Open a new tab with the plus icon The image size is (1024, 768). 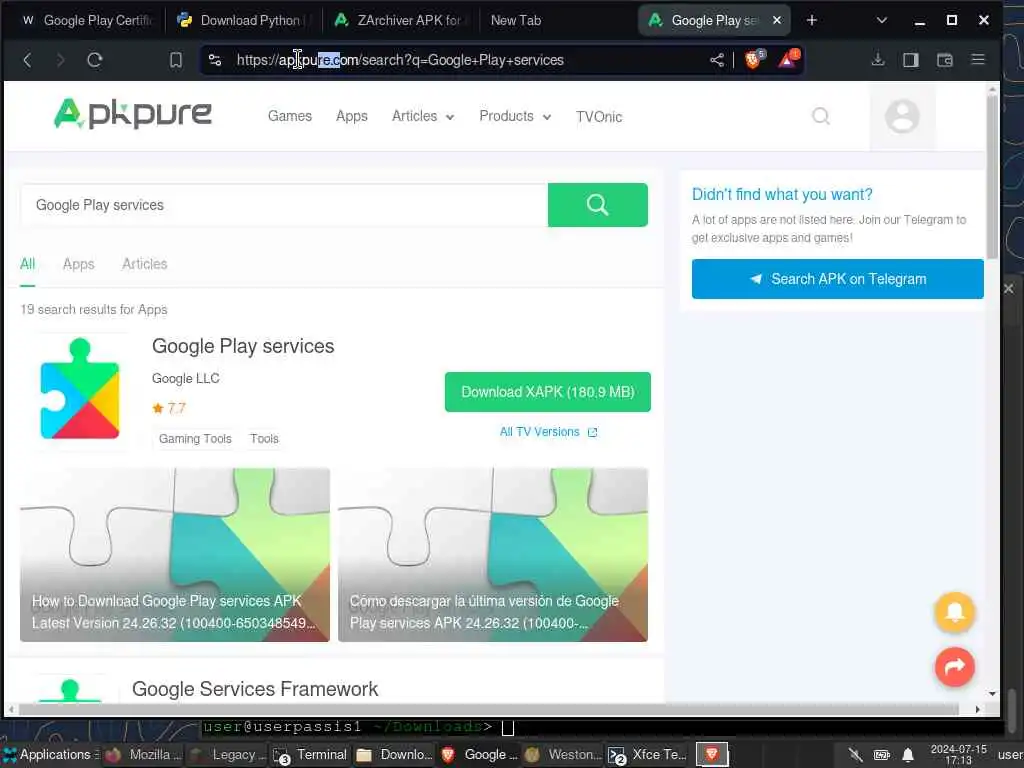tap(812, 20)
